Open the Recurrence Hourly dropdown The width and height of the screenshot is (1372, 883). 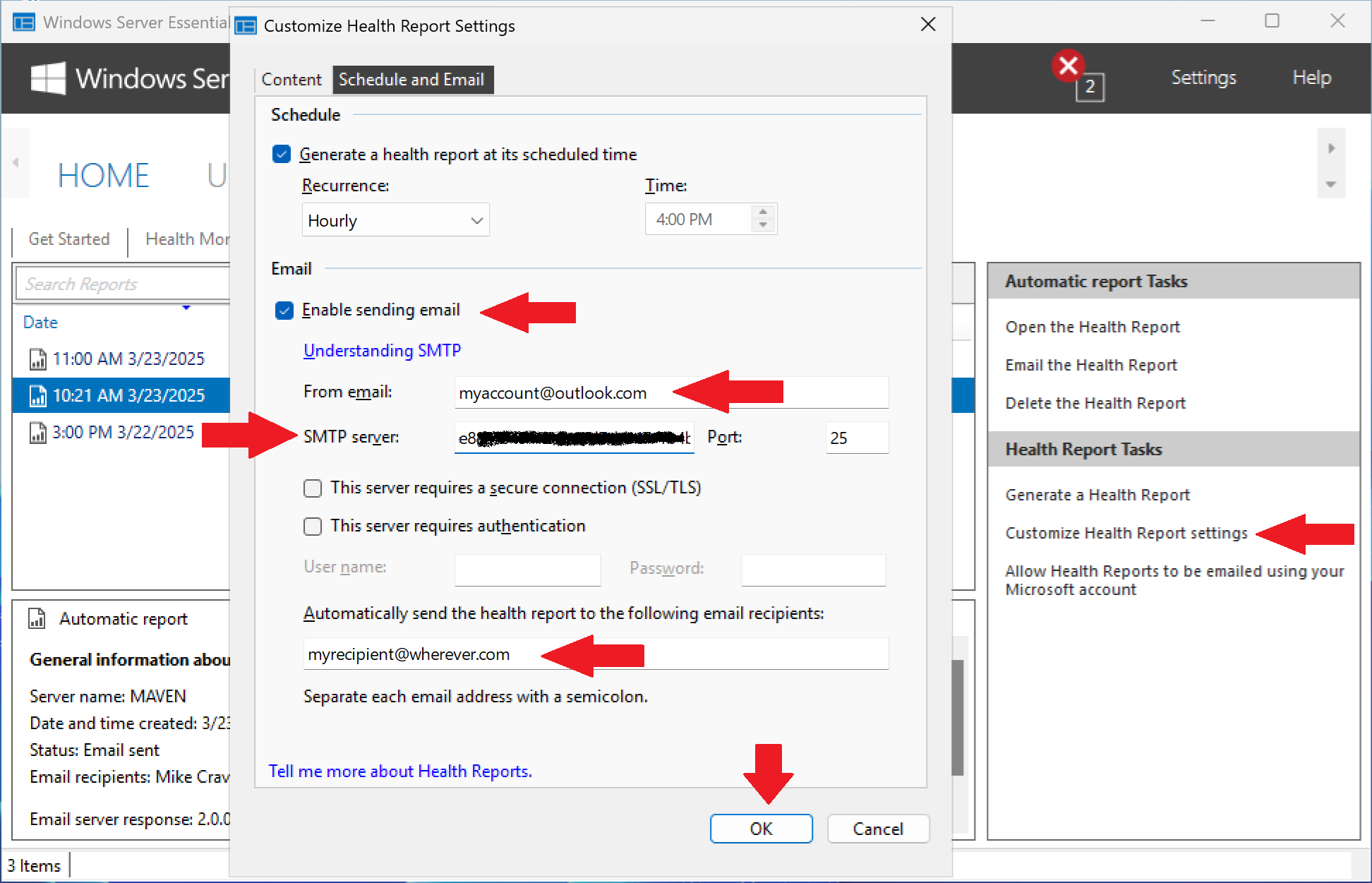(x=395, y=221)
